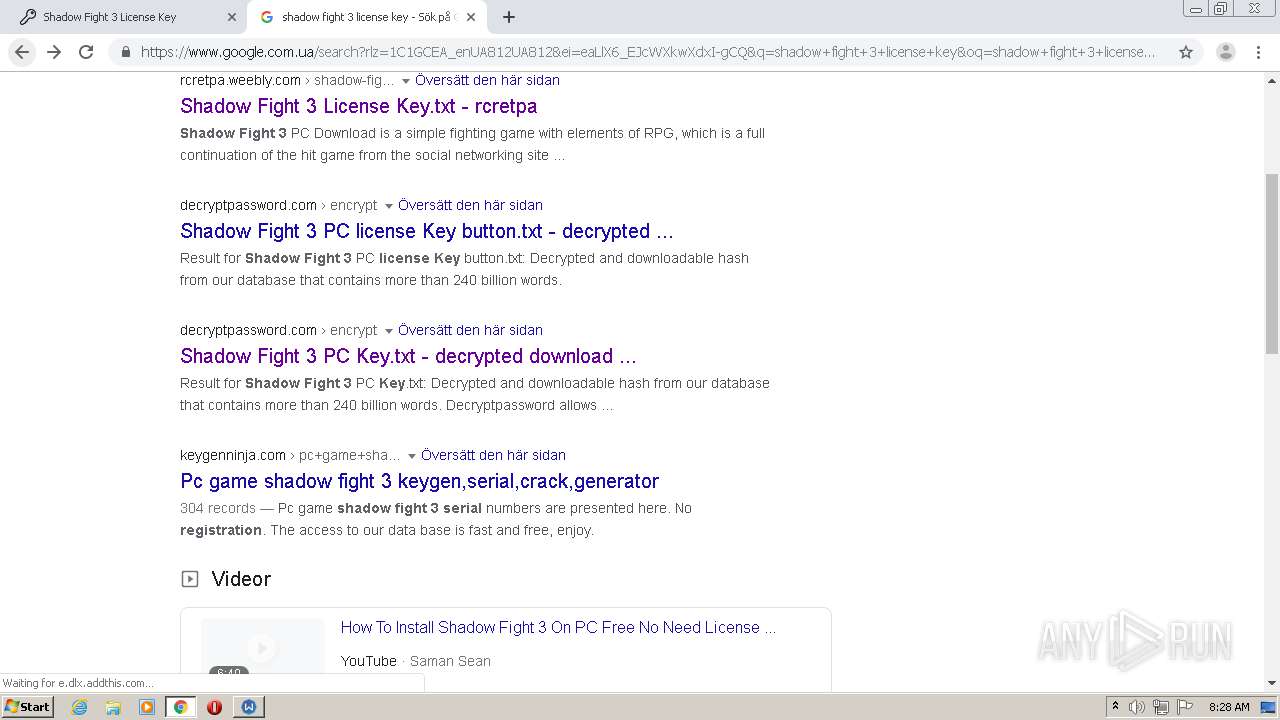1280x720 pixels.
Task: Click the 8:28 AM system clock
Action: click(1229, 707)
